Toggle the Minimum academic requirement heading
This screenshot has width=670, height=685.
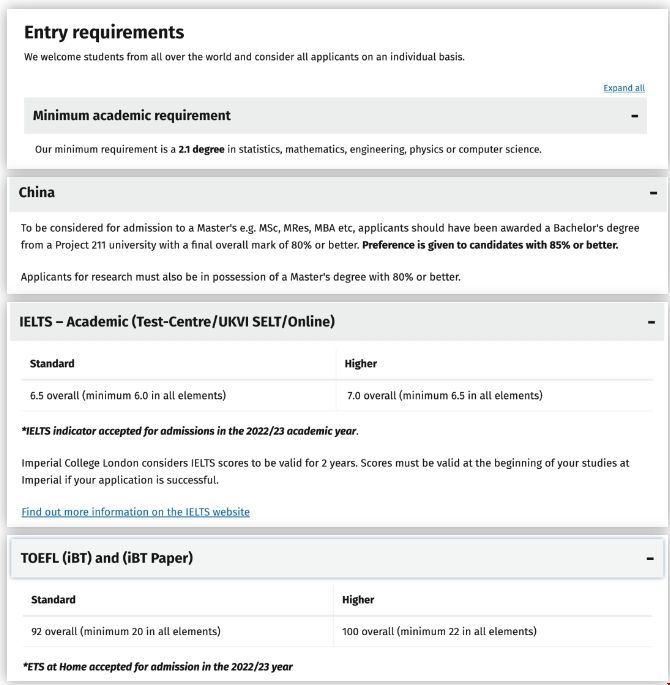tap(131, 116)
